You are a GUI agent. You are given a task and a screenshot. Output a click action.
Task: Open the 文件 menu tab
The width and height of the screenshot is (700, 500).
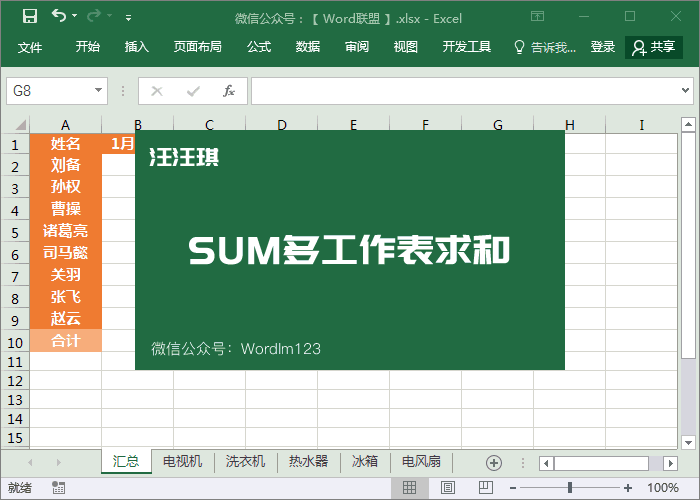pos(30,47)
